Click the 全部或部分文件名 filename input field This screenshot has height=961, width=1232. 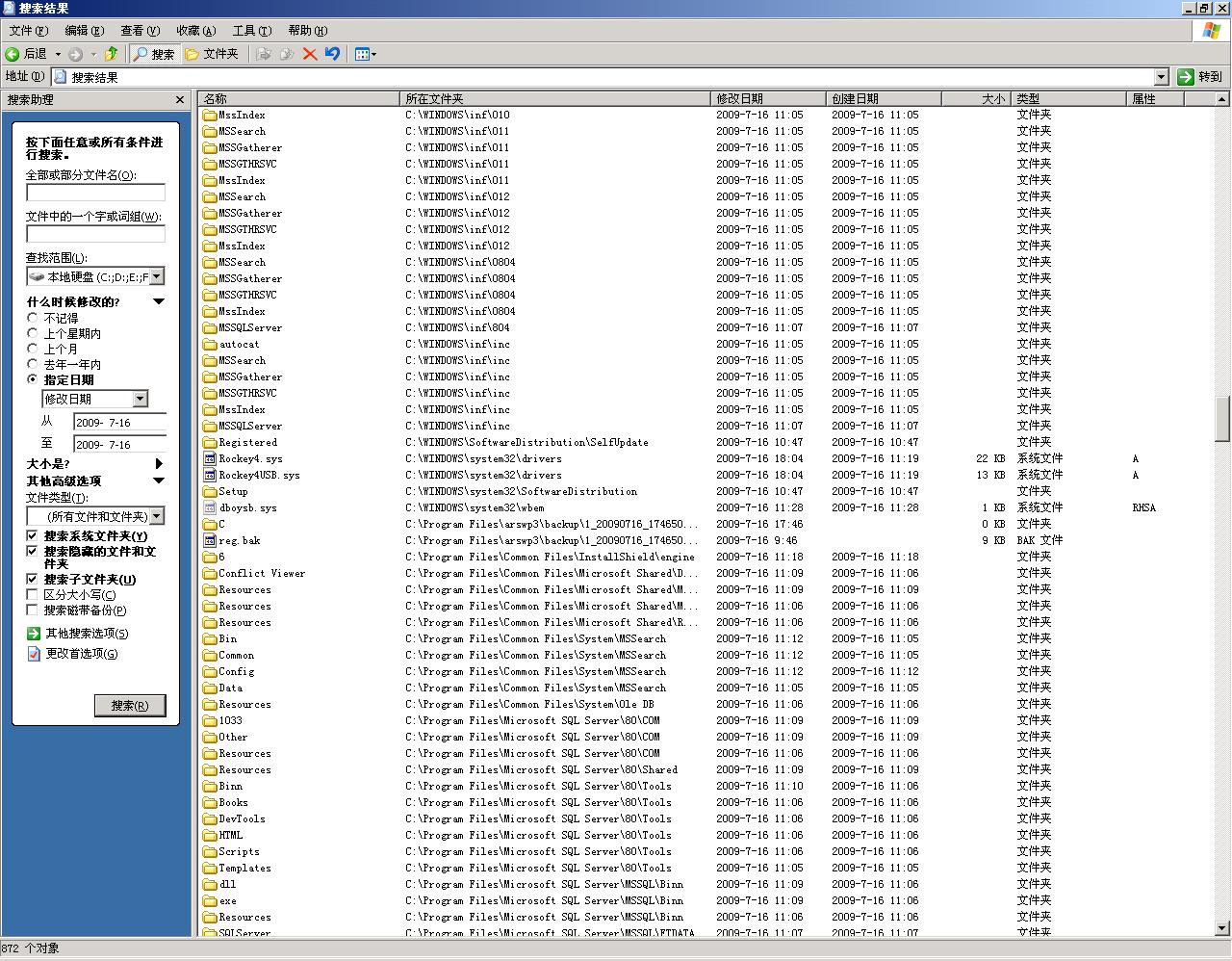click(x=95, y=193)
